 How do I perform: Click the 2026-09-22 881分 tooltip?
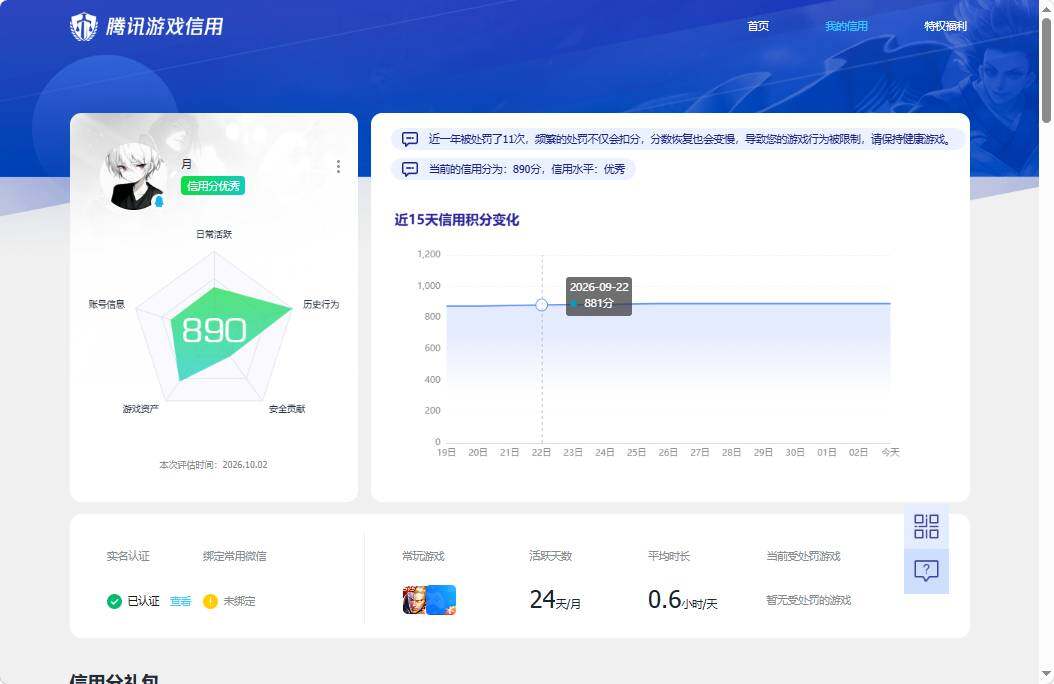[599, 296]
